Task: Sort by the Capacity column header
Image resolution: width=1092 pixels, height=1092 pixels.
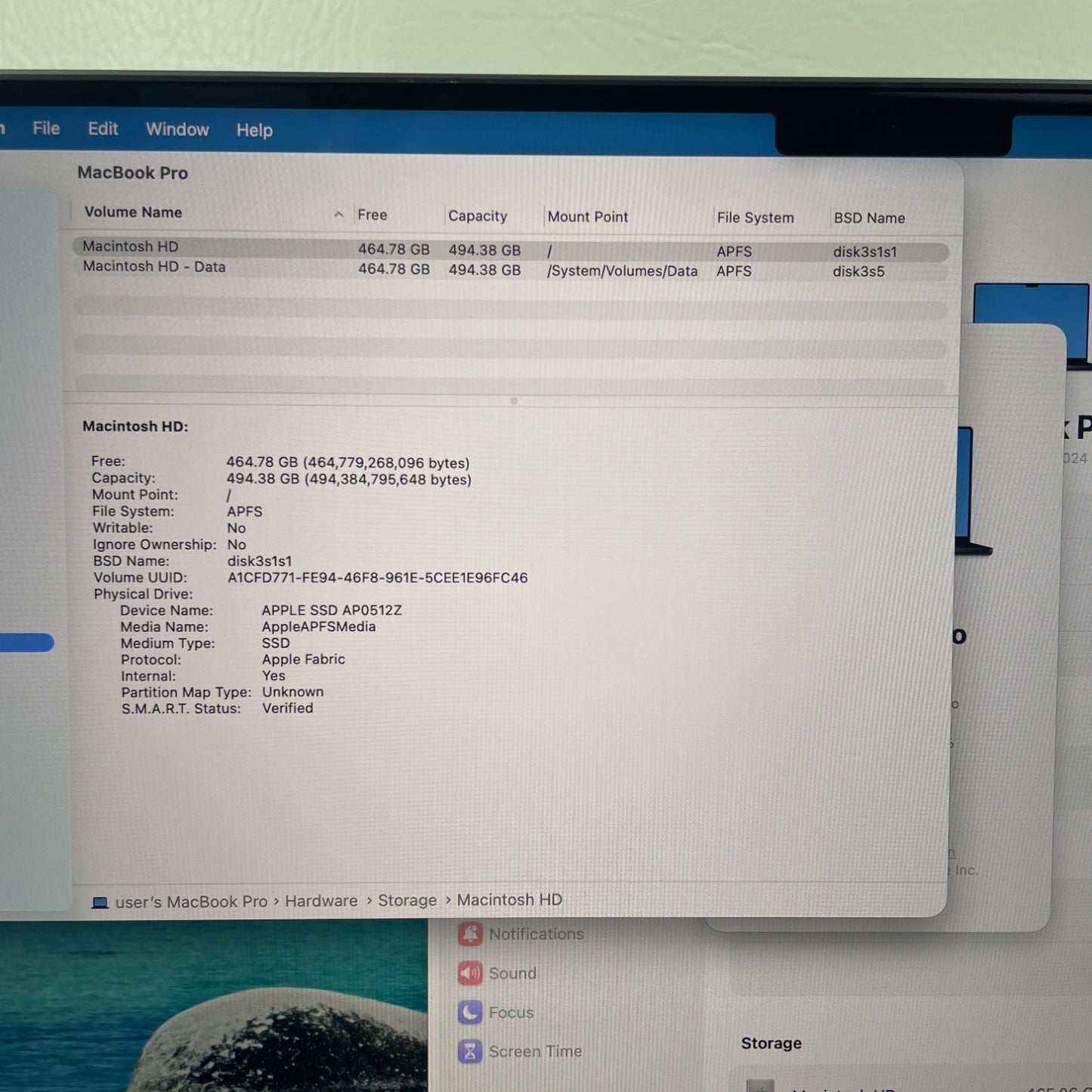Action: [x=478, y=216]
